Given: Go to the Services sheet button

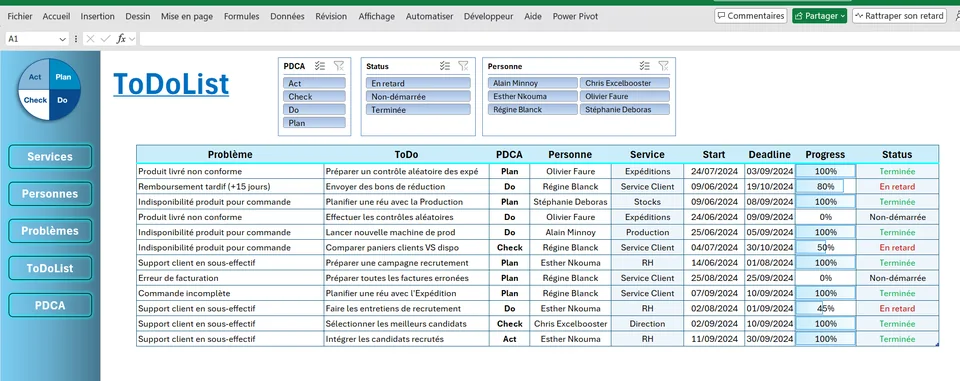Looking at the screenshot, I should tap(50, 157).
